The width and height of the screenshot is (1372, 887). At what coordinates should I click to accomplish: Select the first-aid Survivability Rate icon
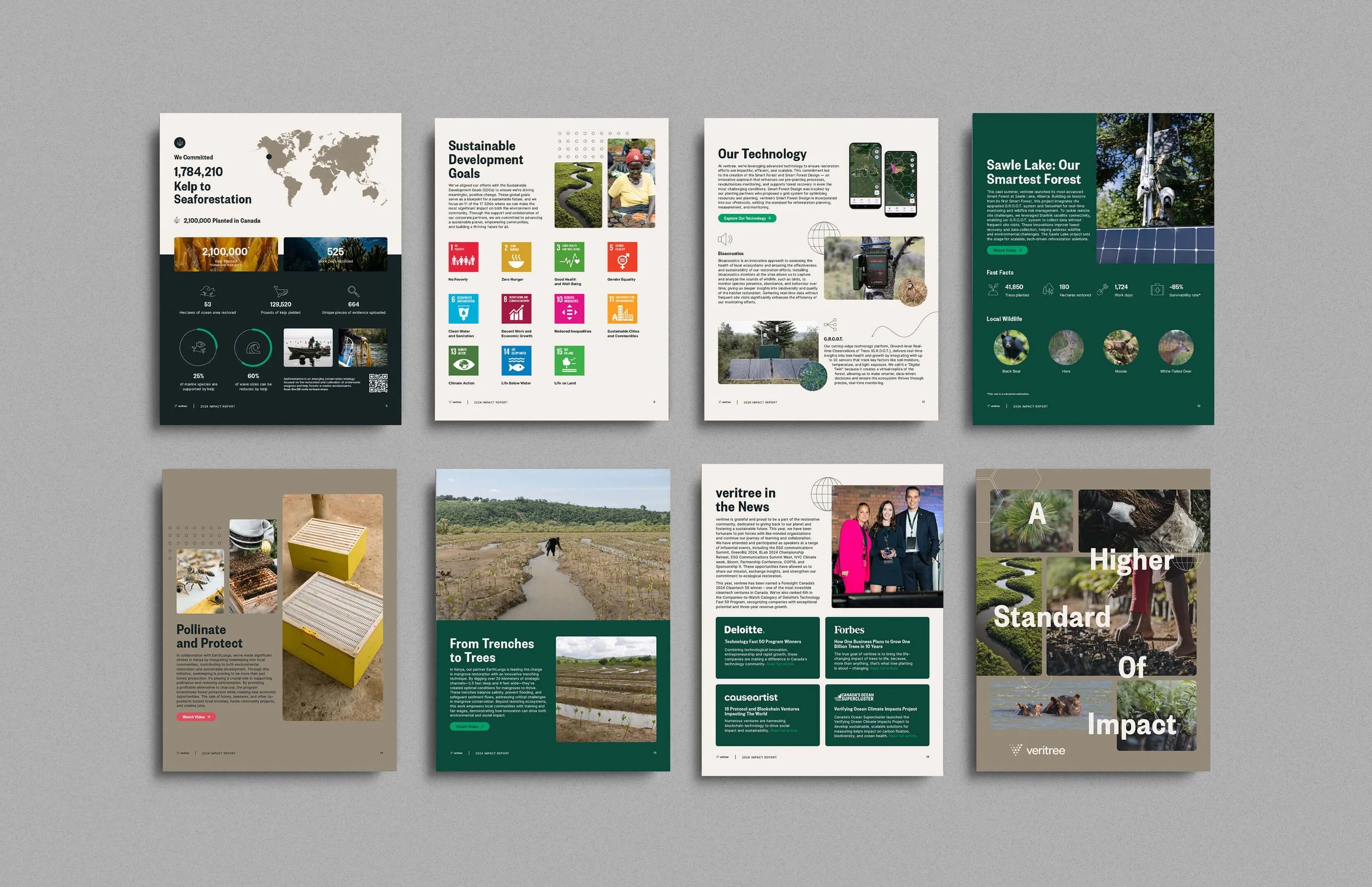pyautogui.click(x=1158, y=289)
